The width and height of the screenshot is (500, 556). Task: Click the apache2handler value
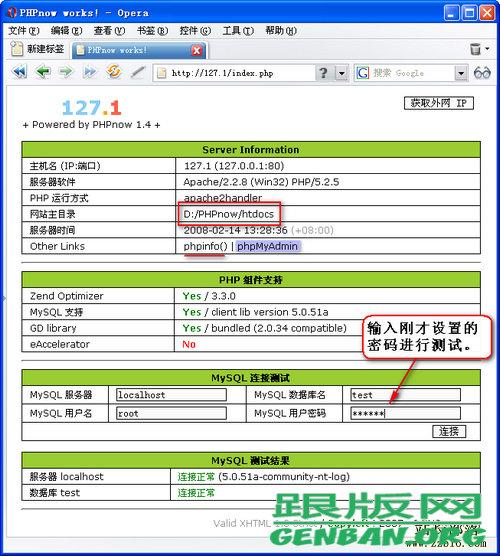pyautogui.click(x=223, y=198)
